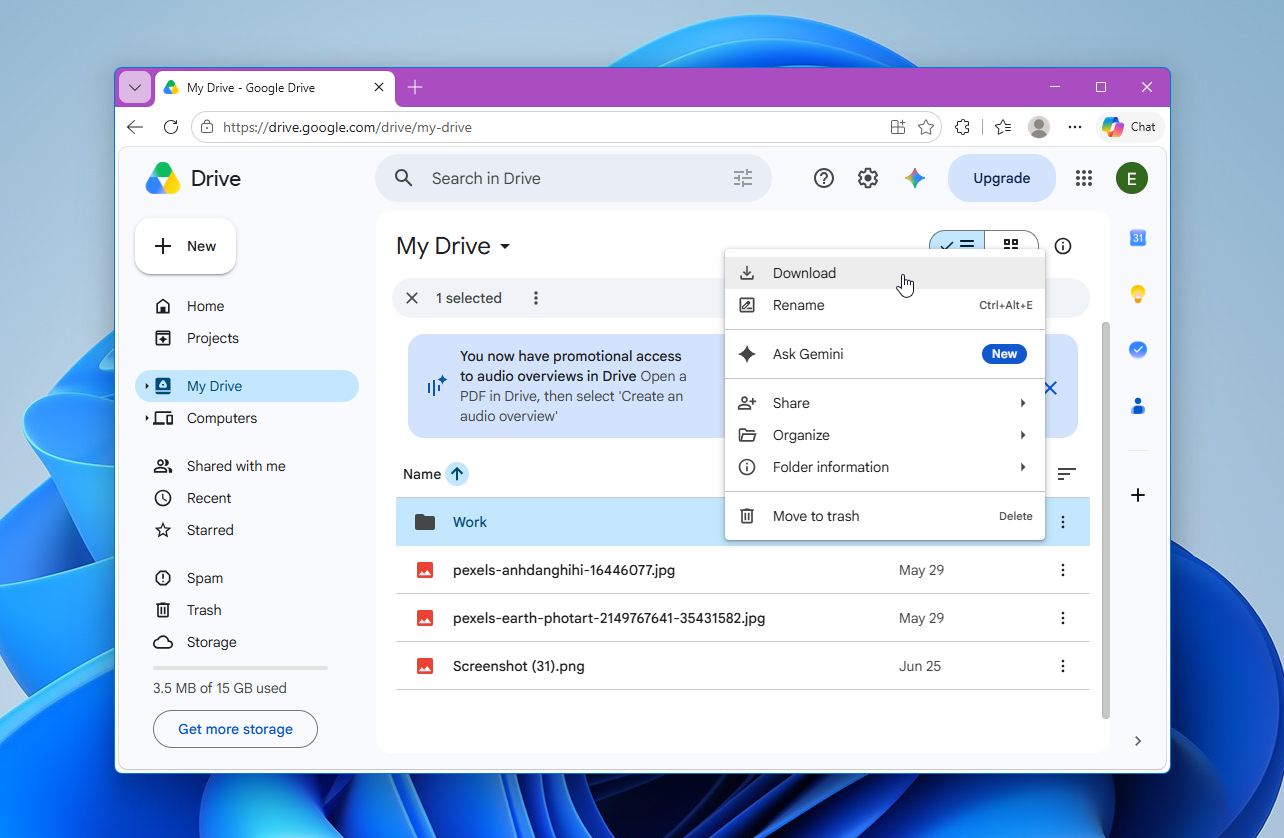Open Storage in sidebar
The height and width of the screenshot is (838, 1284).
[x=247, y=642]
